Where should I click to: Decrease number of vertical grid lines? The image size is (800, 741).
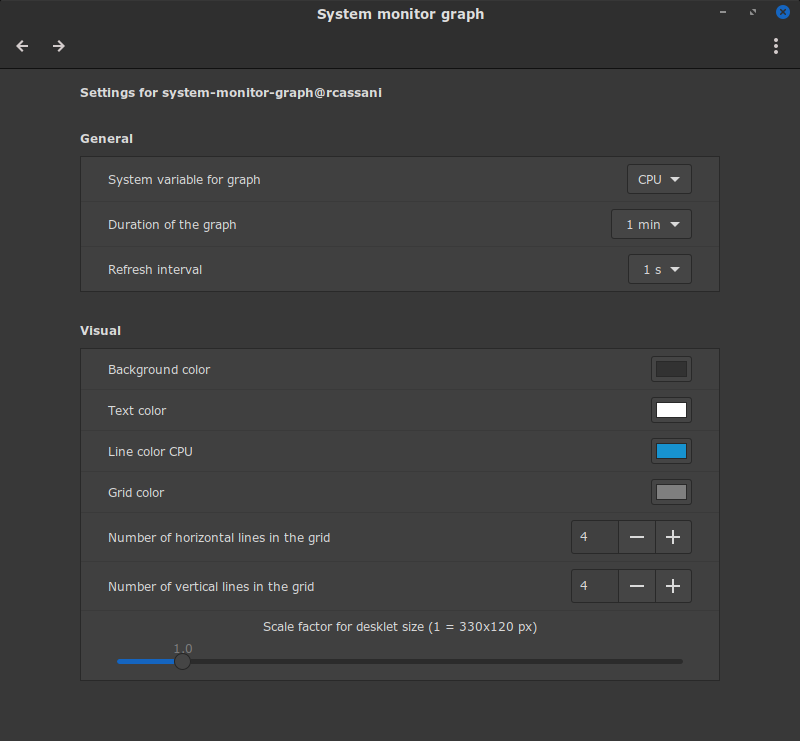[637, 586]
